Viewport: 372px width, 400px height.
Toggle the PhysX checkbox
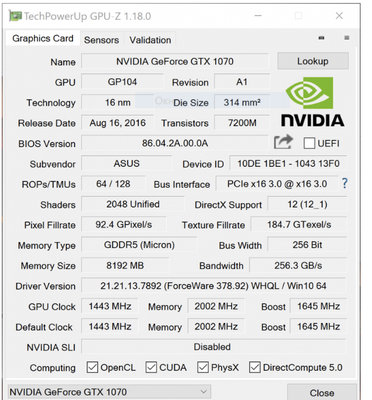click(203, 367)
